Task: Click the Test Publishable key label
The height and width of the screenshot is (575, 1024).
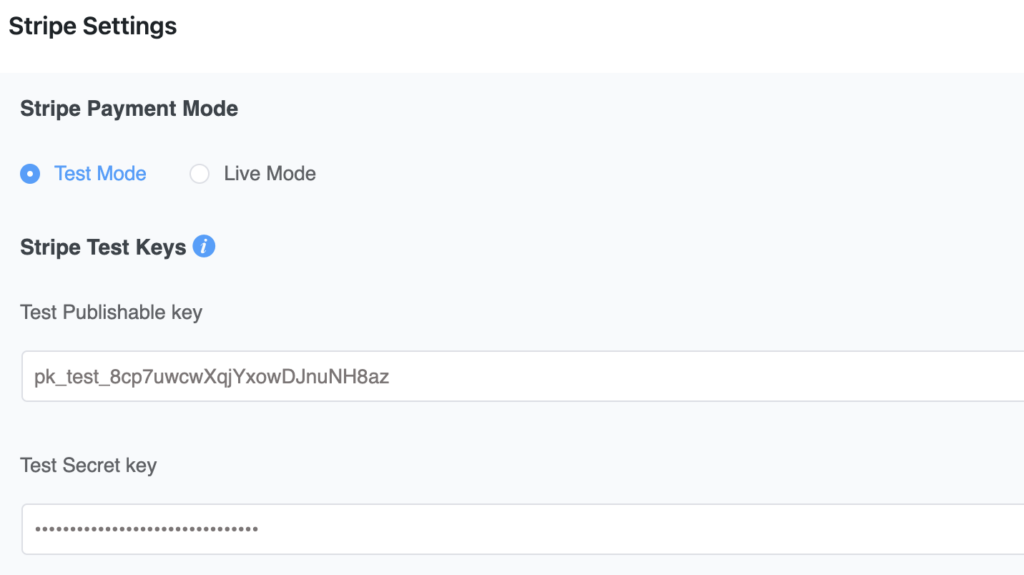Action: click(111, 312)
